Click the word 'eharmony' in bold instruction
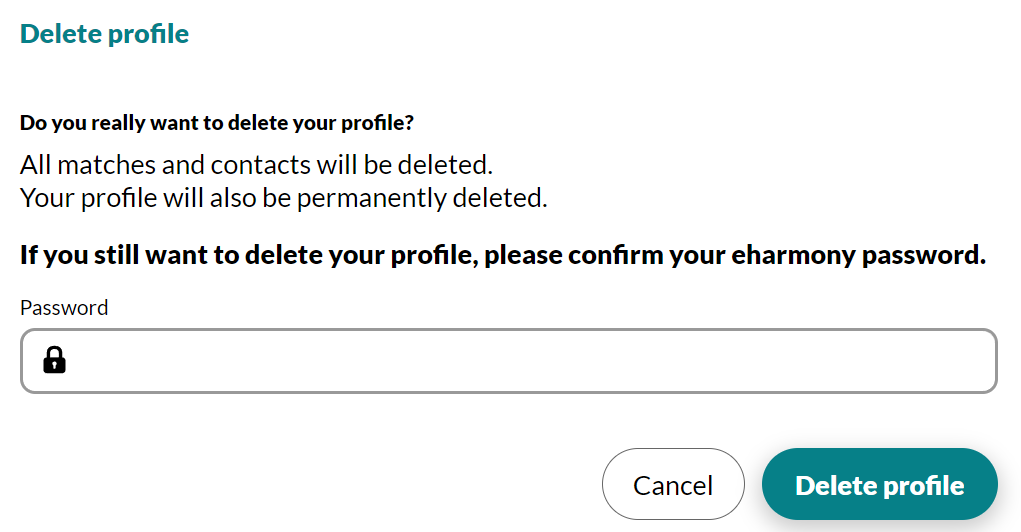Image resolution: width=1021 pixels, height=532 pixels. click(793, 255)
